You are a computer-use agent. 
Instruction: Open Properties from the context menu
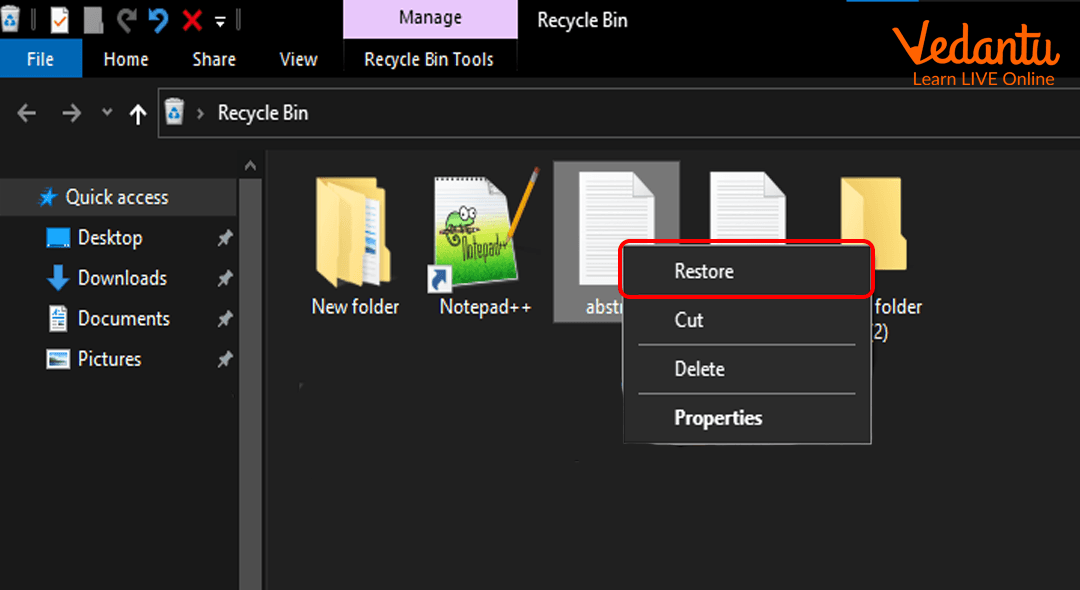[718, 418]
